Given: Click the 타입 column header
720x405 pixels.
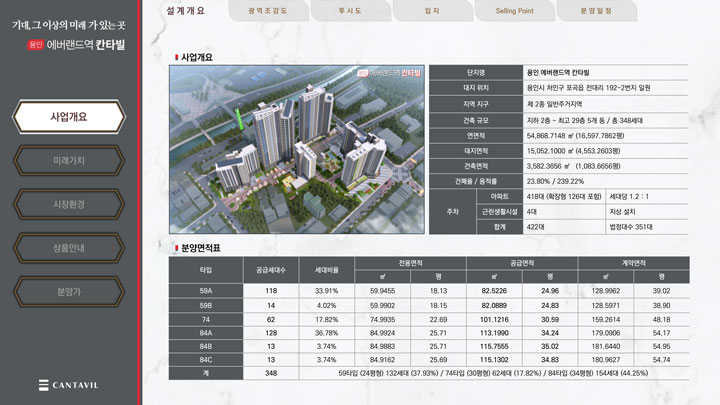Looking at the screenshot, I should pos(206,270).
